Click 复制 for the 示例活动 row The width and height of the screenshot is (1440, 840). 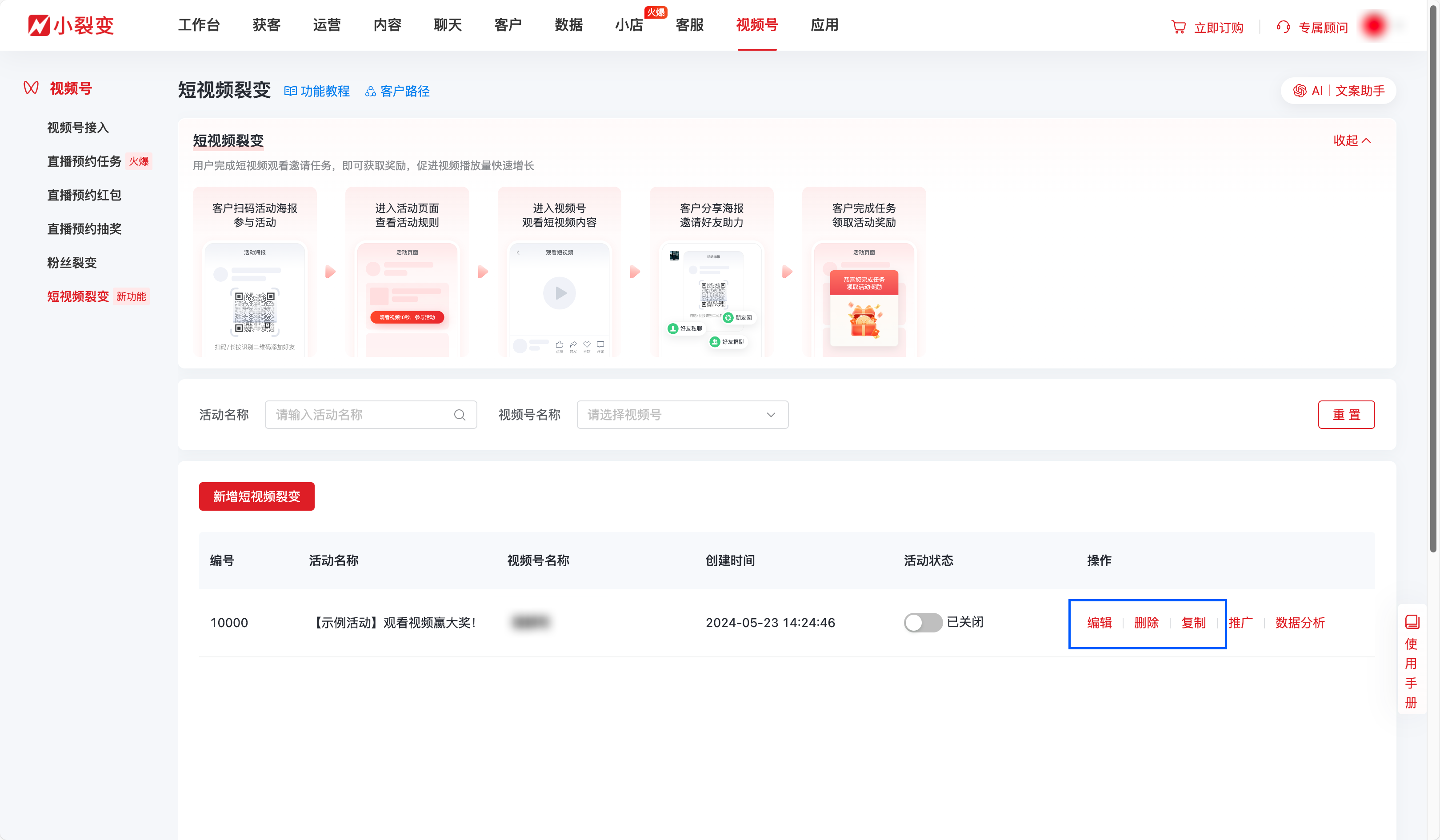(x=1194, y=622)
